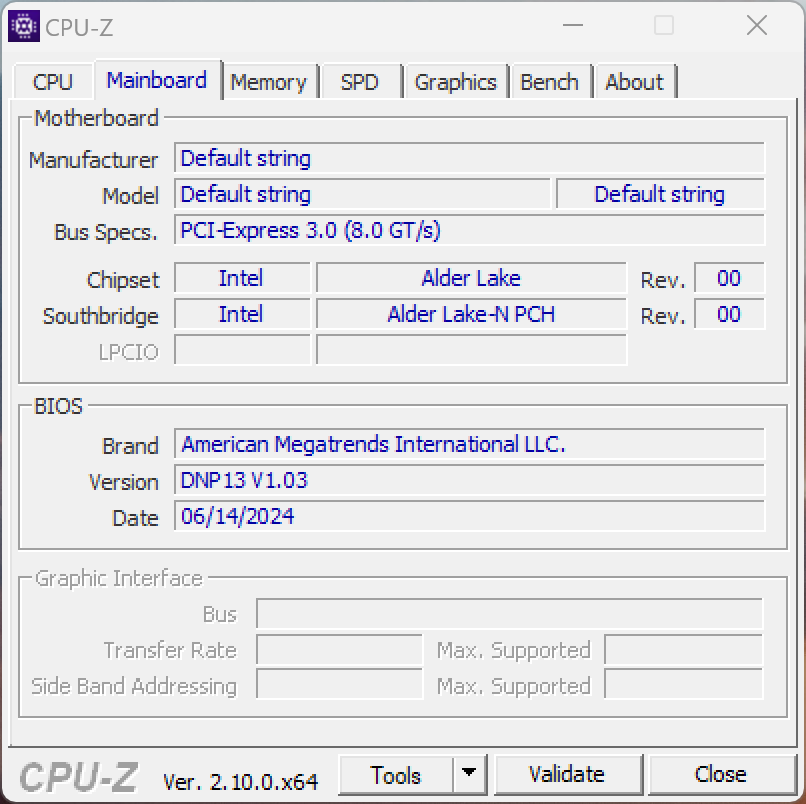
Task: Click the Side Band Addressing field
Action: [339, 684]
